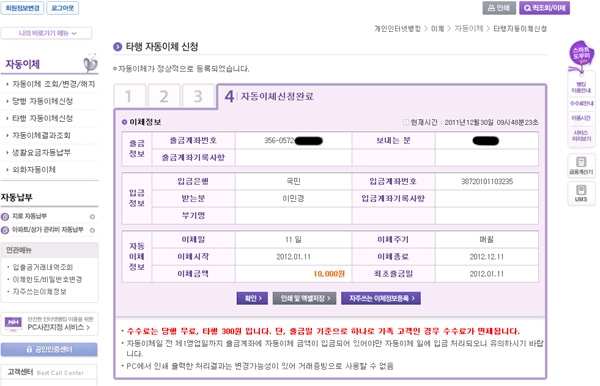Image resolution: width=600 pixels, height=386 pixels.
Task: Select step 1 tab
Action: [x=129, y=96]
